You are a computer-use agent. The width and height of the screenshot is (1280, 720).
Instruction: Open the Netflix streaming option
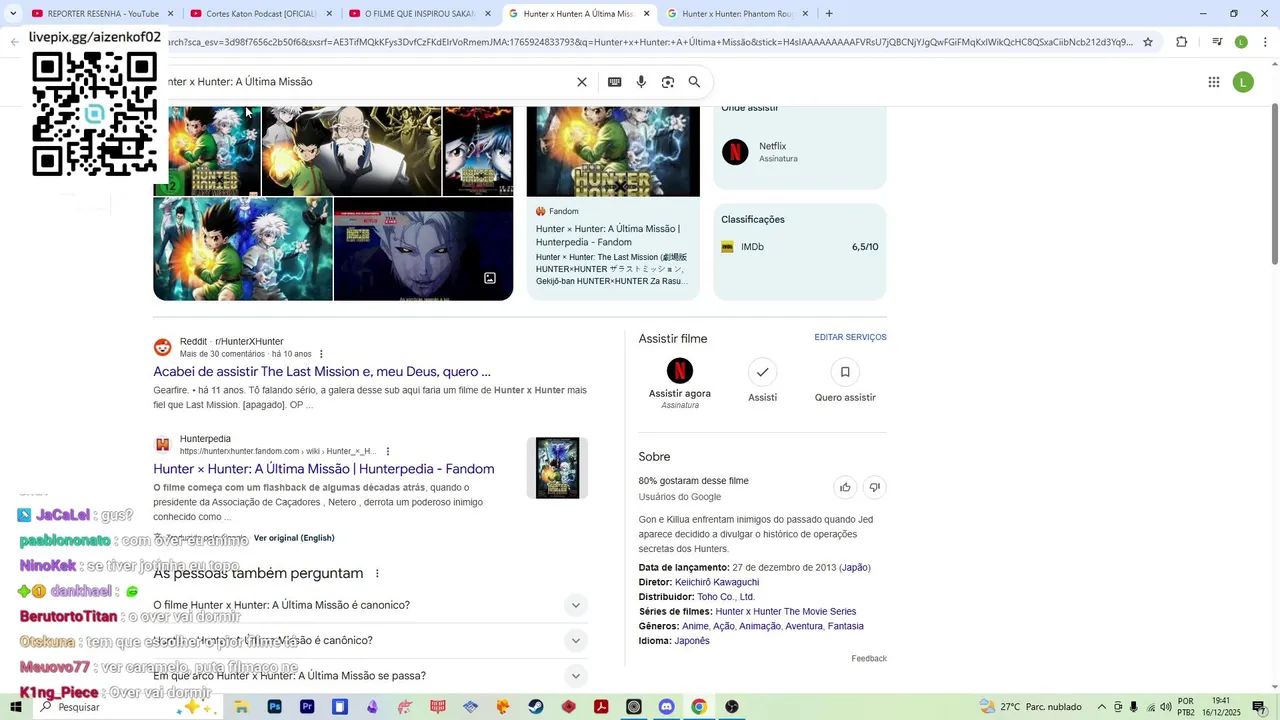click(799, 152)
